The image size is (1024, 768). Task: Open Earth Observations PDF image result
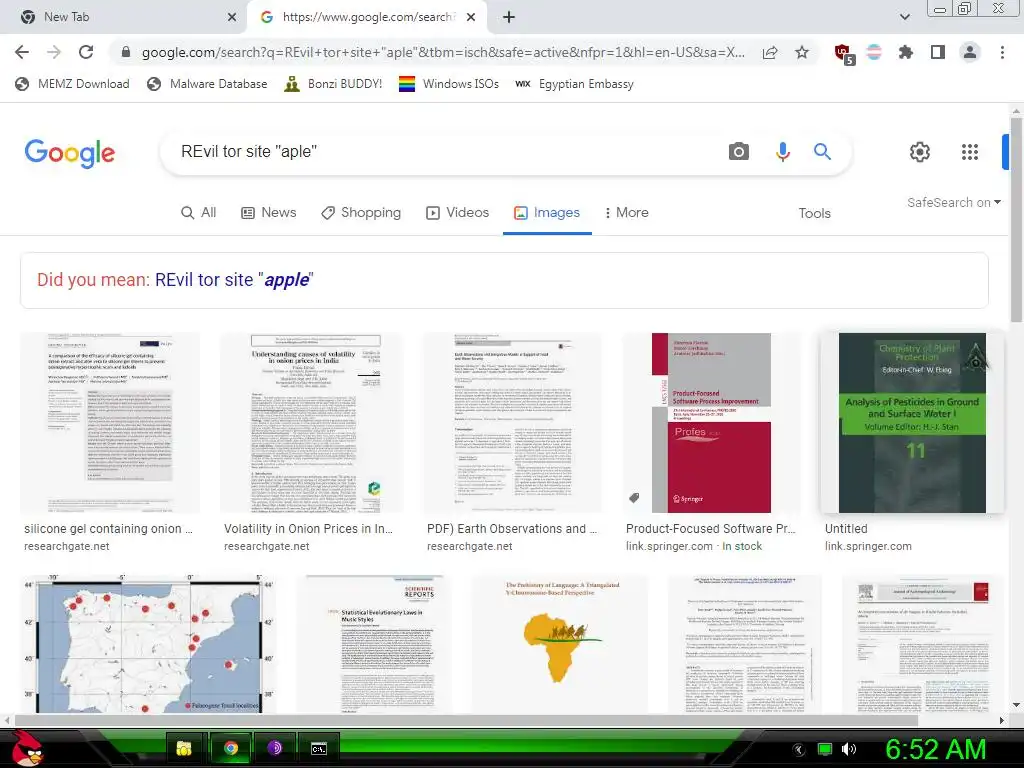tap(513, 423)
